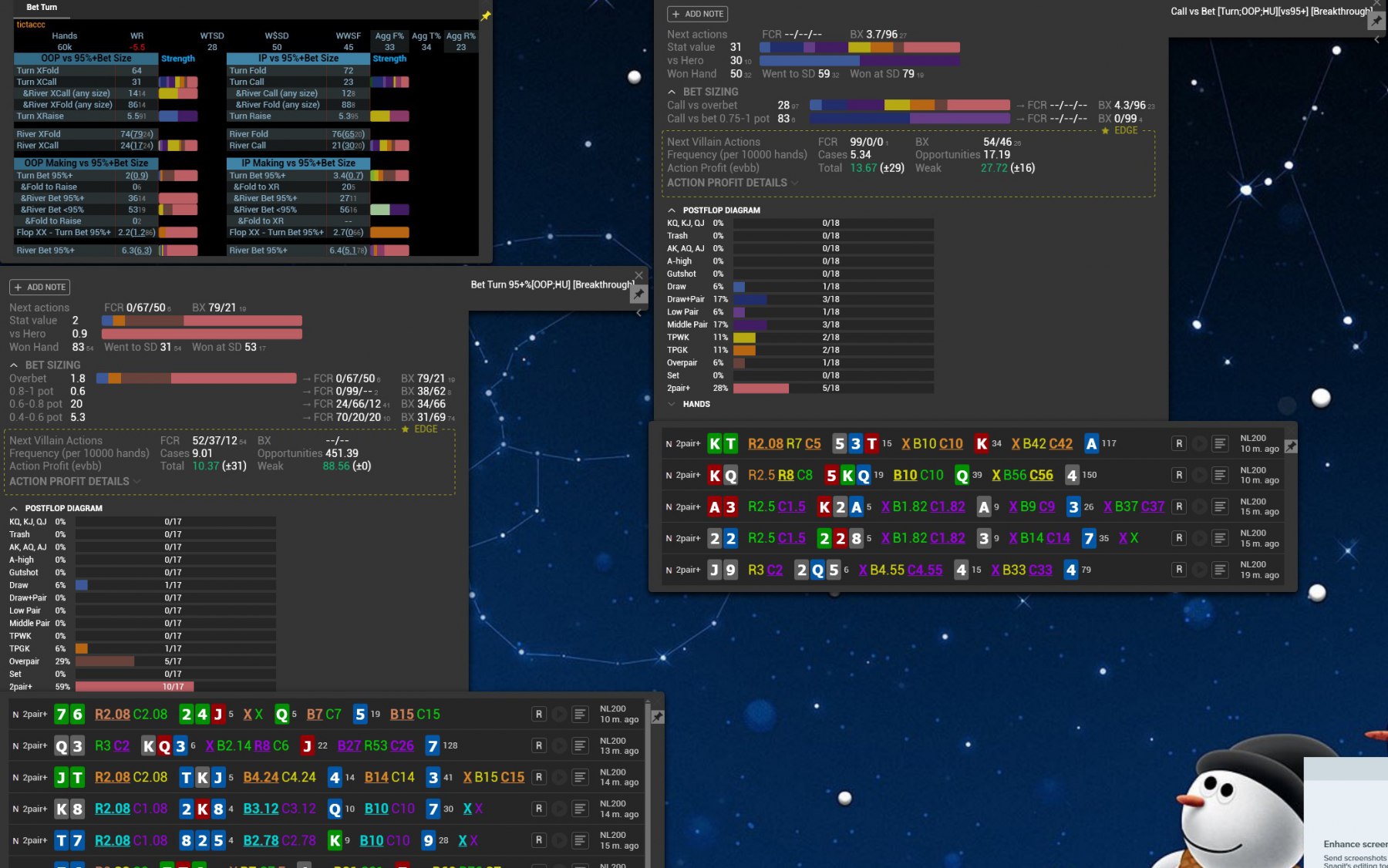Pin the right-side hands list panel

tap(1291, 446)
